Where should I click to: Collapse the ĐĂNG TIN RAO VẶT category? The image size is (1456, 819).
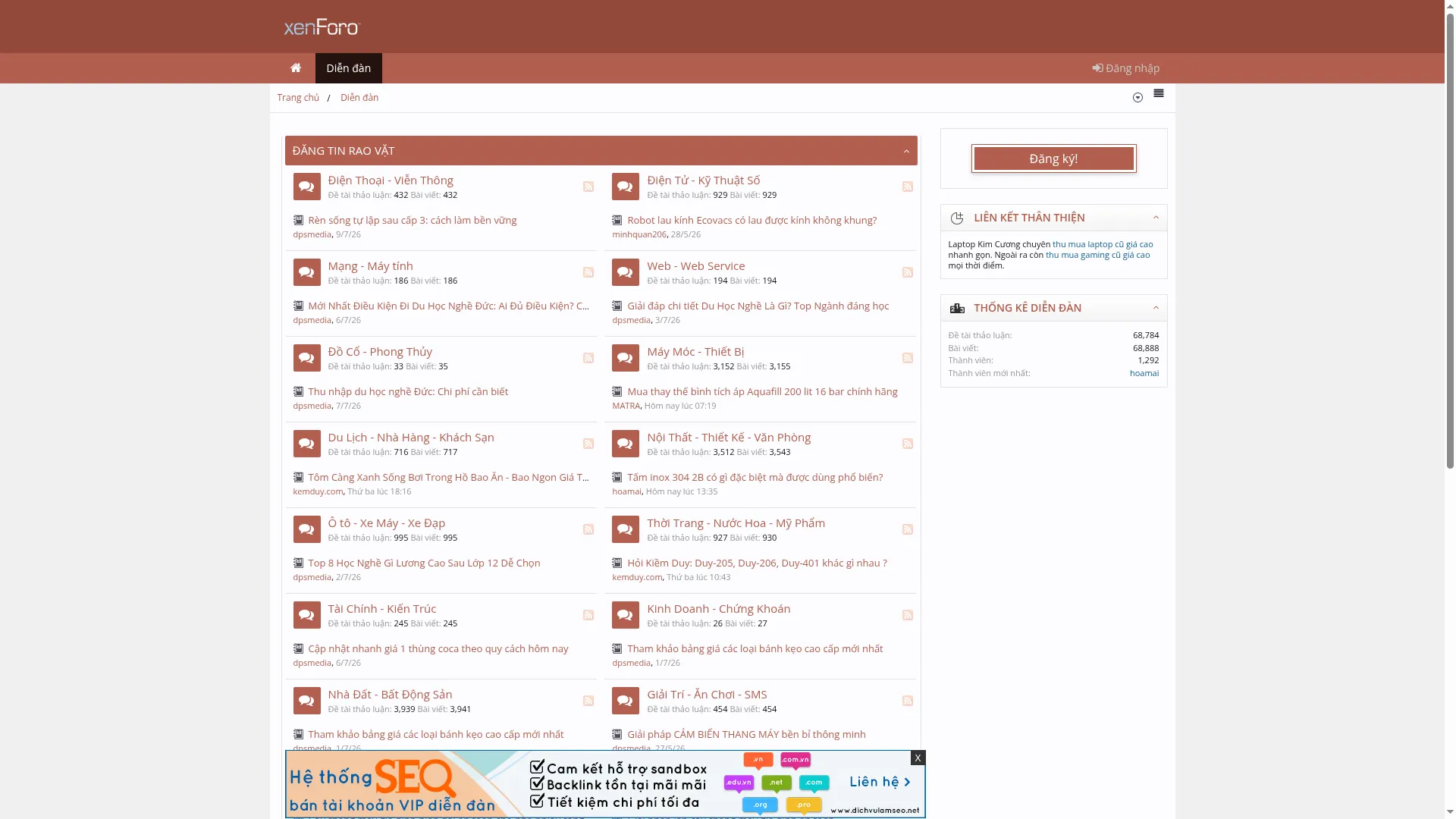[906, 151]
